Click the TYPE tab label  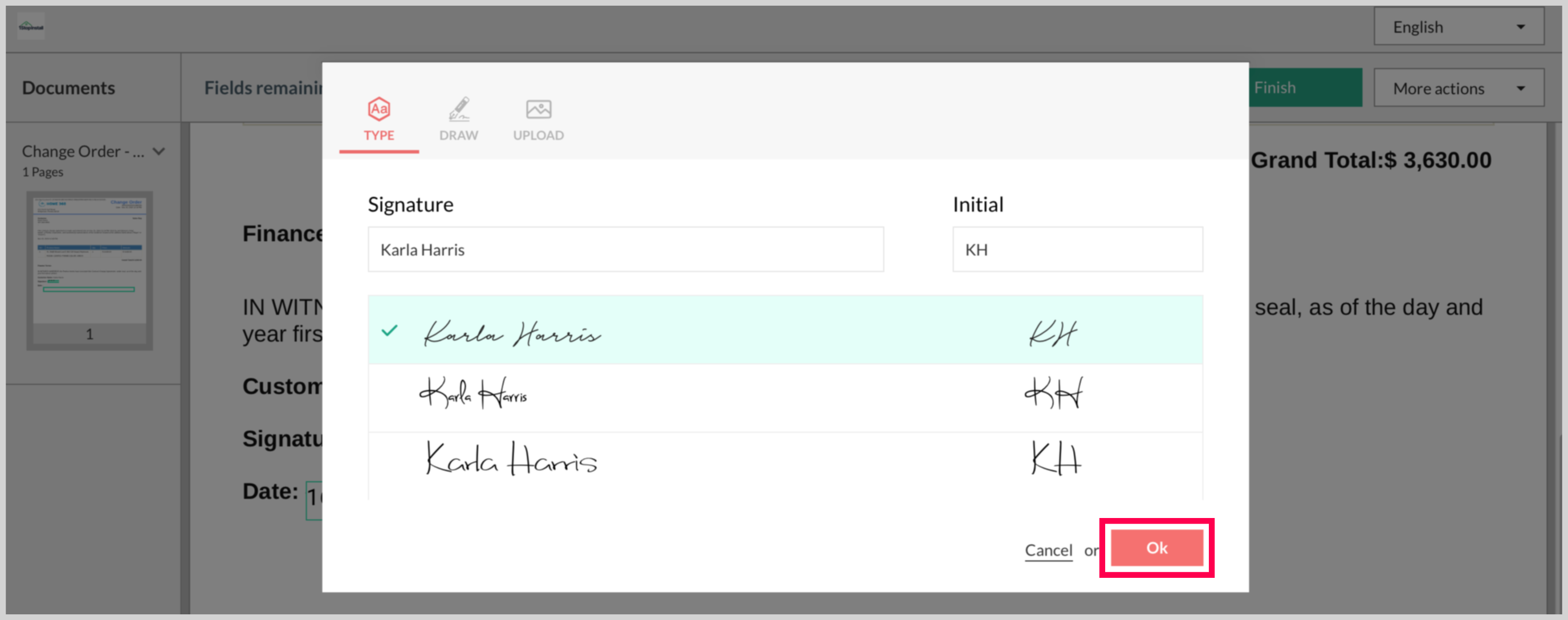pyautogui.click(x=378, y=135)
